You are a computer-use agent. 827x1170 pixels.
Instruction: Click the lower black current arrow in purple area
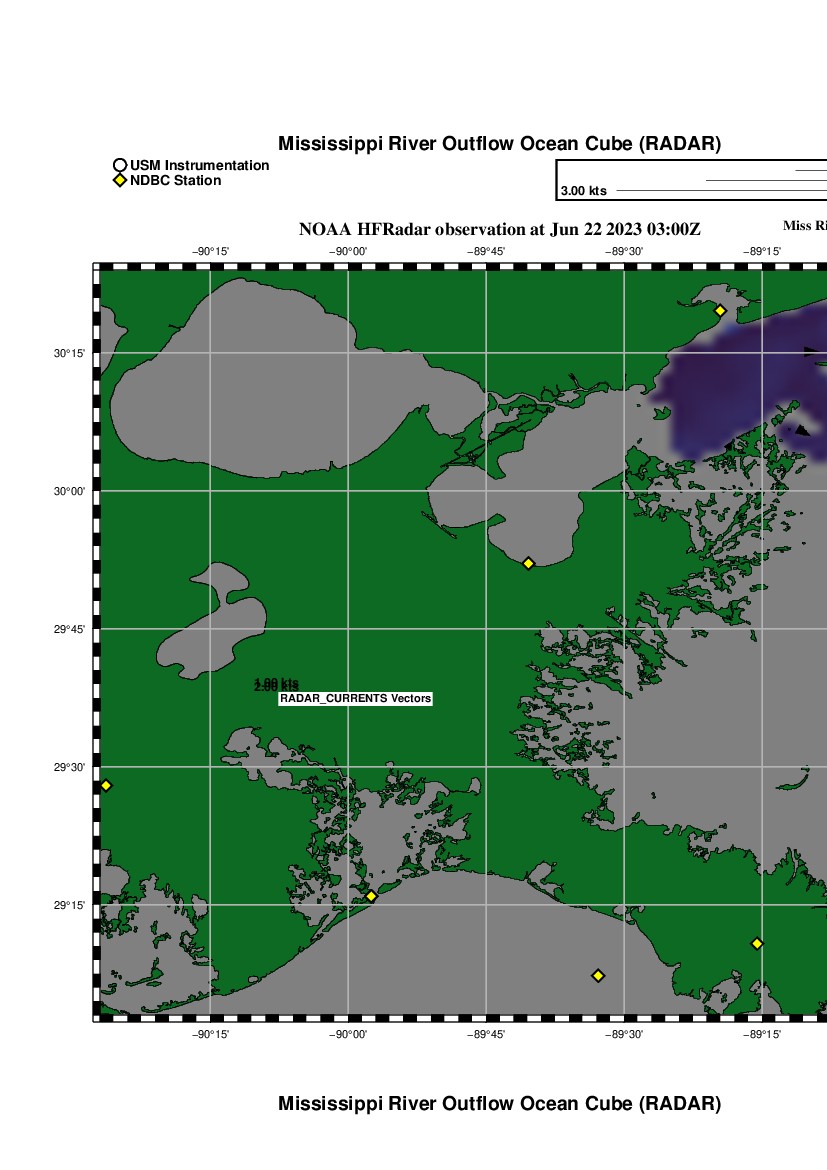pos(801,430)
